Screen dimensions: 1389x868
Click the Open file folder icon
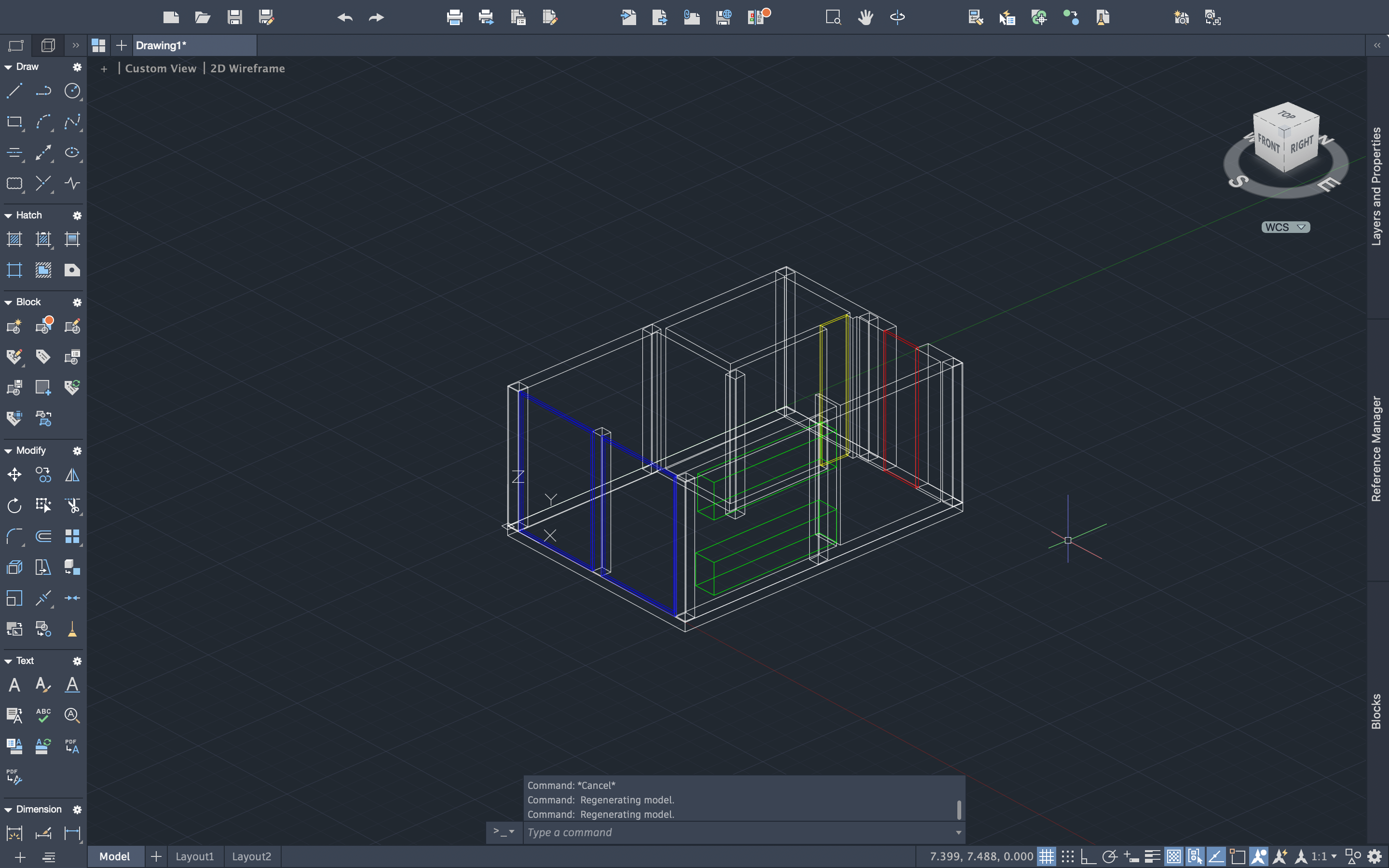pos(203,17)
